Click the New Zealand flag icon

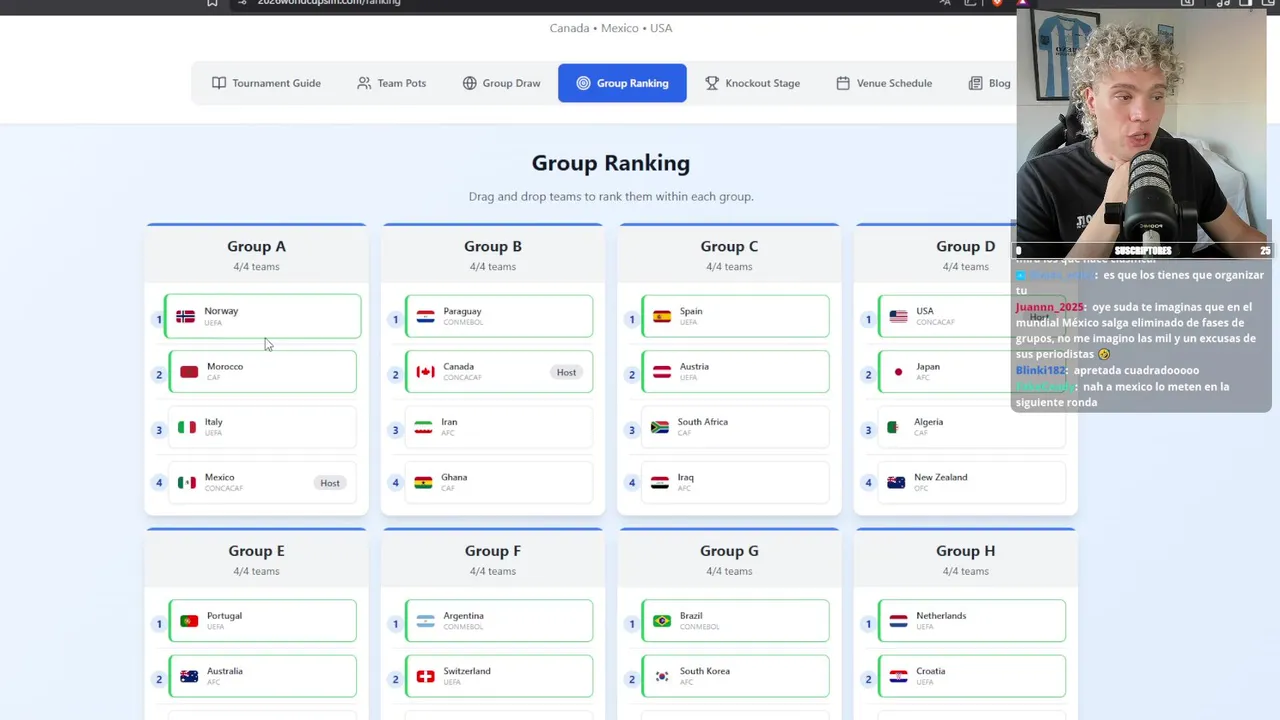tap(895, 483)
